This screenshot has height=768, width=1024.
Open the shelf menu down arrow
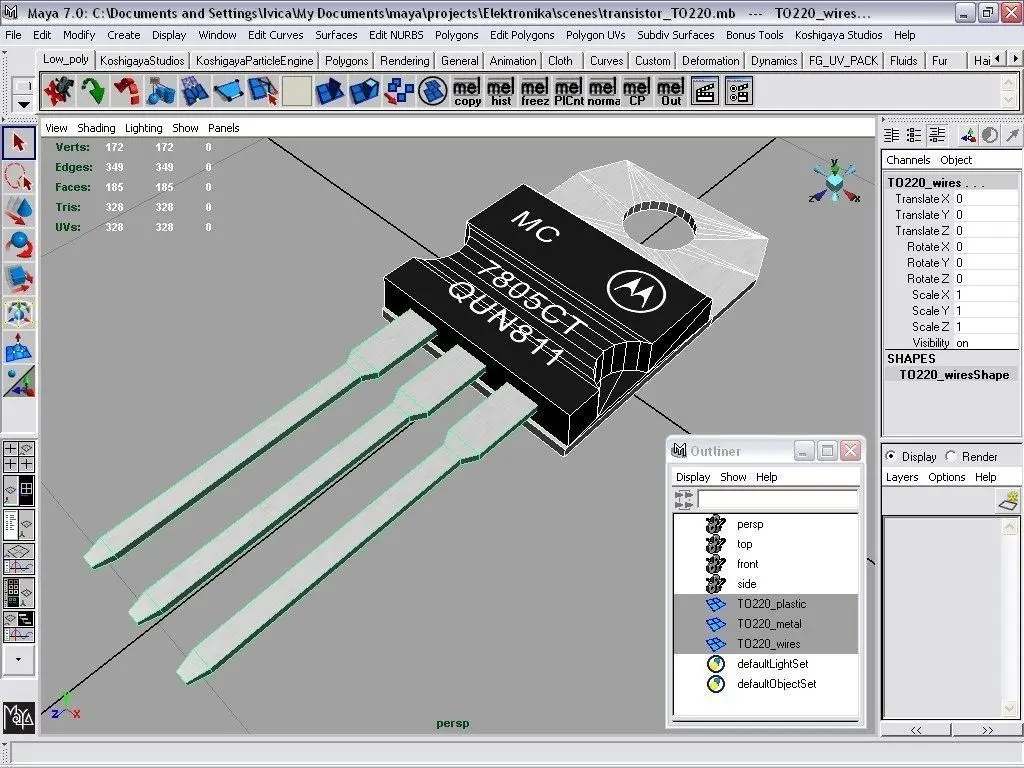[x=24, y=104]
